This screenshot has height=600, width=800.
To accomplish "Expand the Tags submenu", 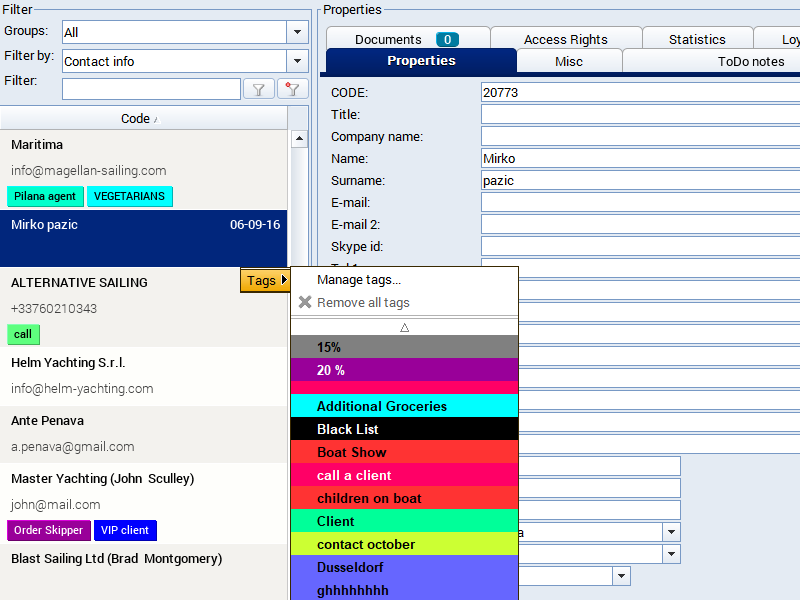I will 265,281.
